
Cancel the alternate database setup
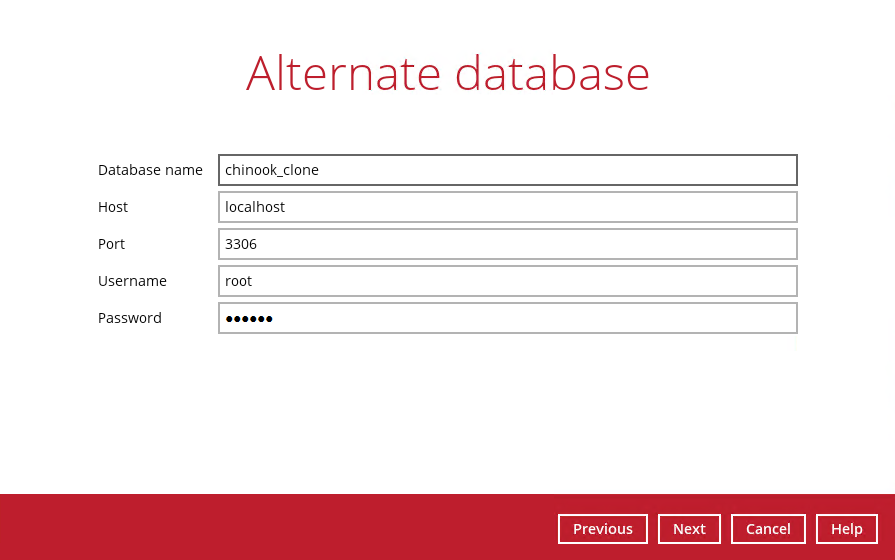(768, 529)
